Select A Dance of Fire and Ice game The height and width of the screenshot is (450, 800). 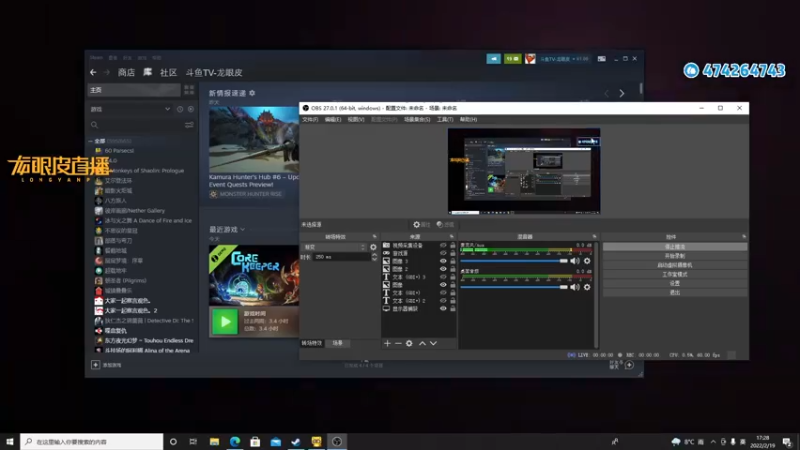coord(148,220)
